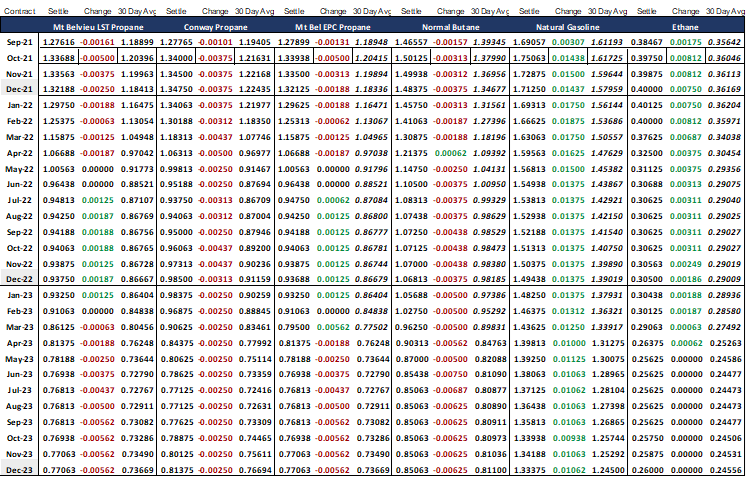Screen dimensions: 746x477
Task: Select Nov-21 Mt Bel EPC settle 1.33500
Action: coord(294,74)
